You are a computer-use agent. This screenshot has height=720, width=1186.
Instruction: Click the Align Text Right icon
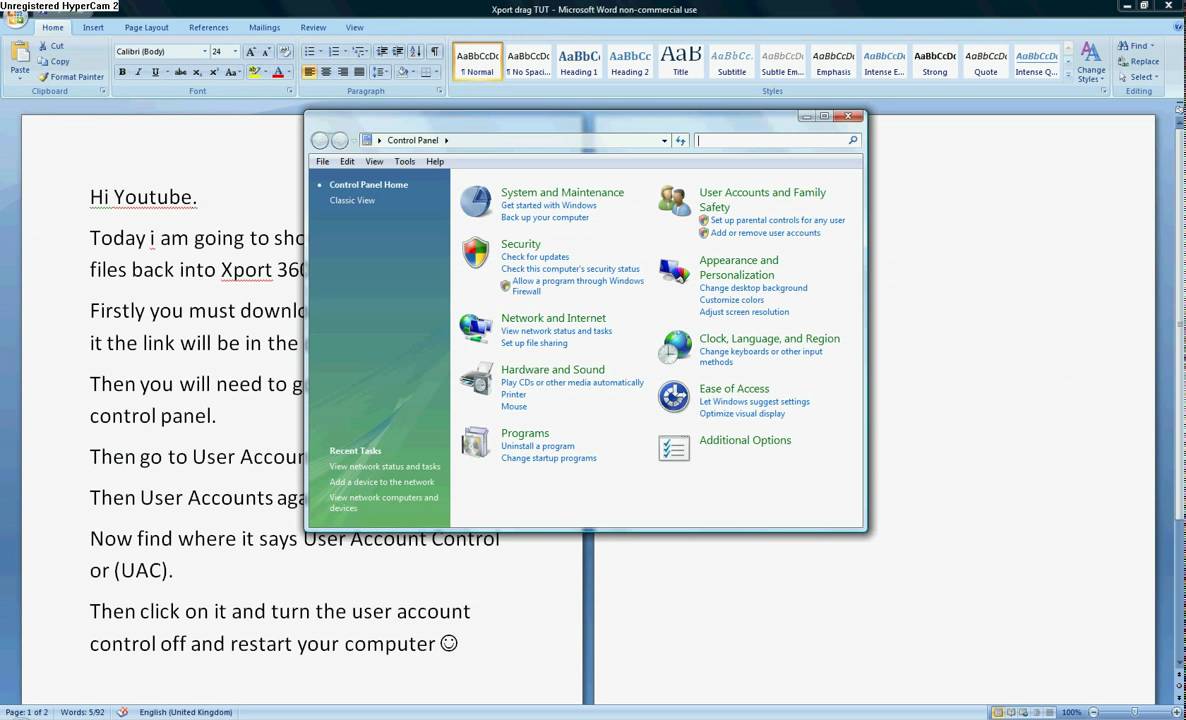343,72
